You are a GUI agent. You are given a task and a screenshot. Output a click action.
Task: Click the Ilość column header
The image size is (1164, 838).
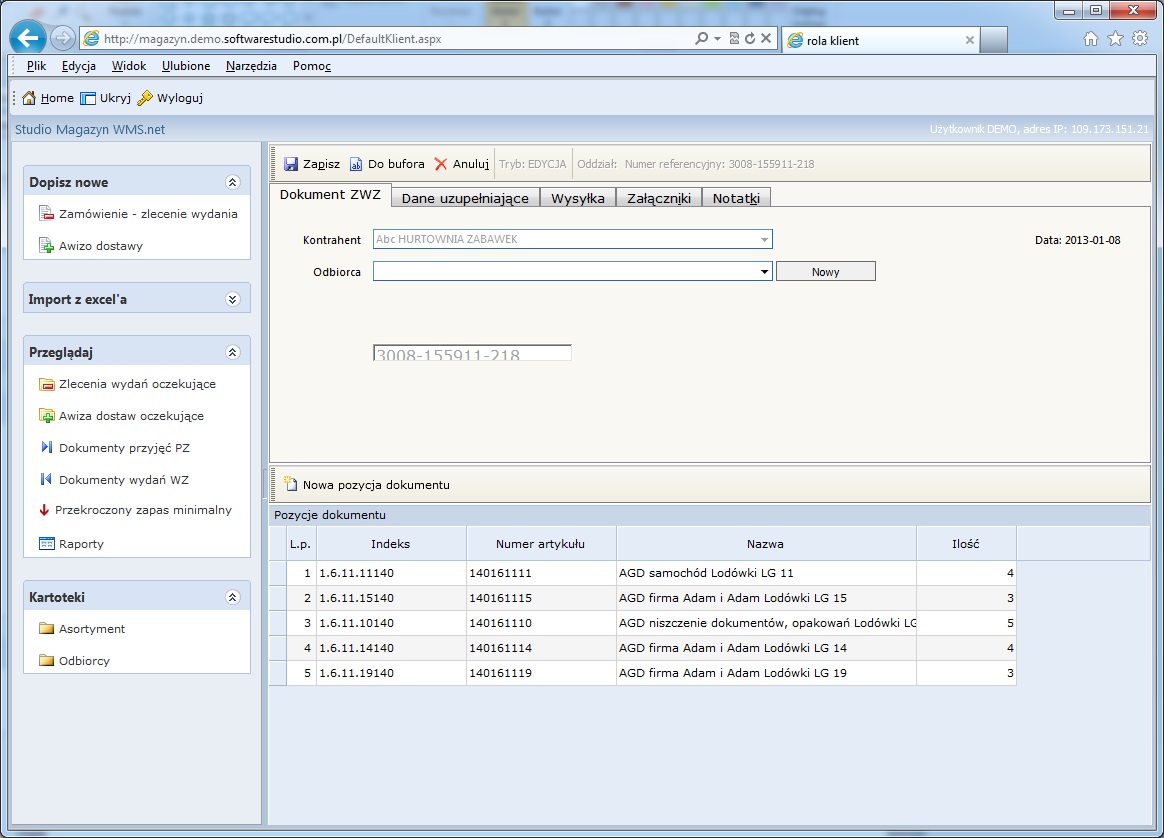tap(966, 544)
